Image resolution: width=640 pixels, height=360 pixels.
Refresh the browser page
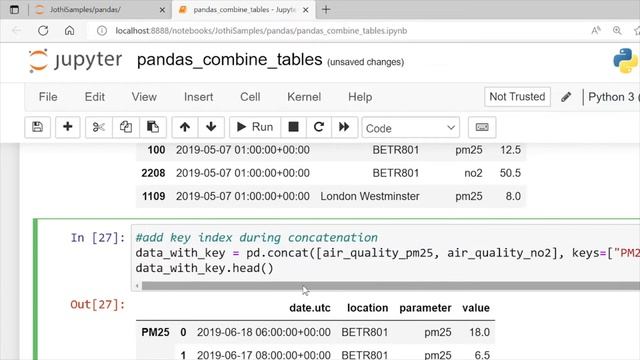[43, 31]
